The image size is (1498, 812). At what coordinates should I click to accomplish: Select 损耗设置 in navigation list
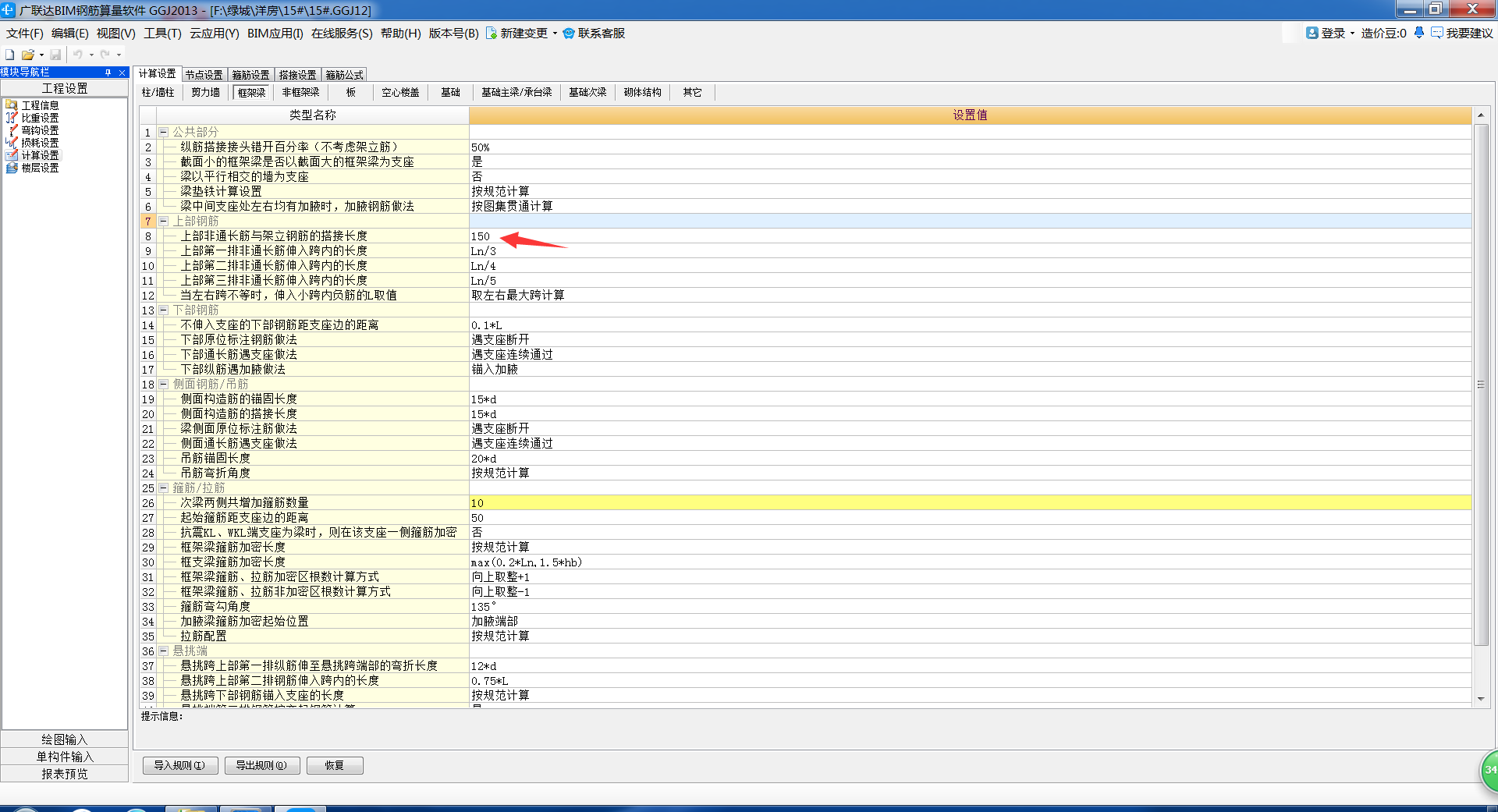pos(39,143)
